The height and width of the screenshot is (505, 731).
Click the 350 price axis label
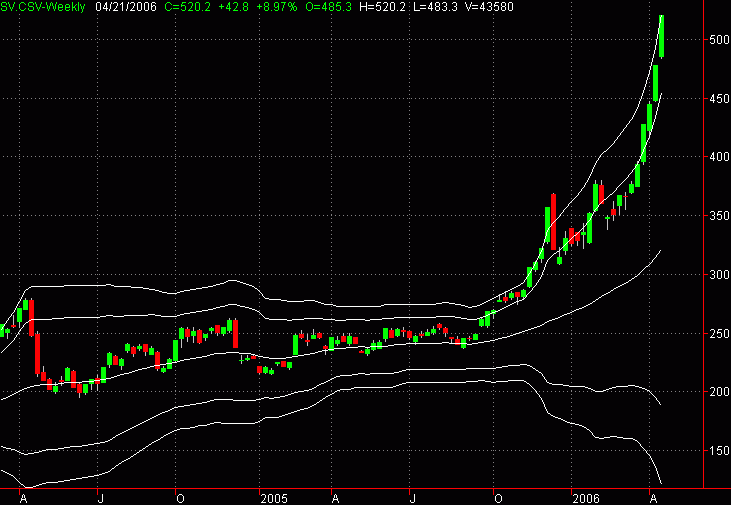[719, 215]
